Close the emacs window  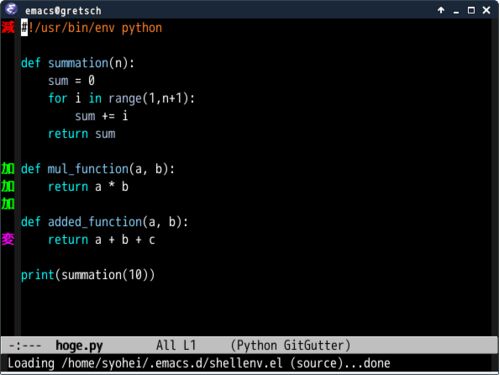[x=486, y=10]
